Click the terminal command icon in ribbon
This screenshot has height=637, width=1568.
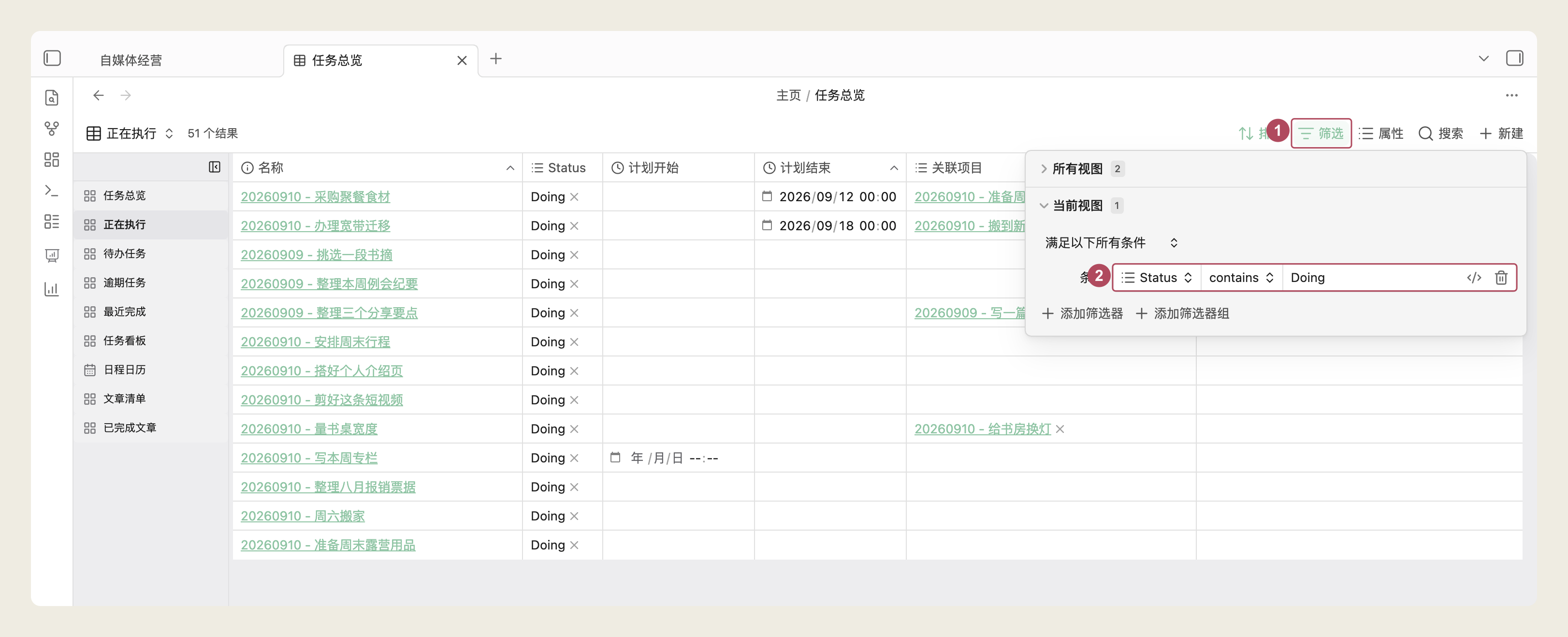pos(52,191)
